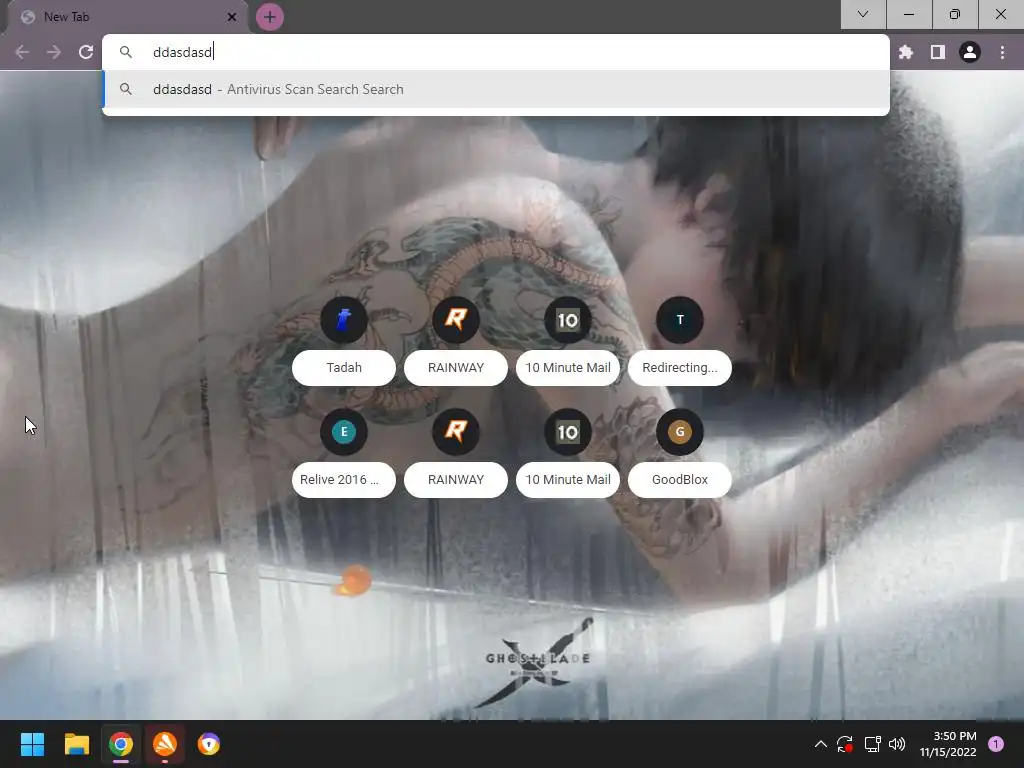Toggle the side panel icon

pyautogui.click(x=938, y=52)
